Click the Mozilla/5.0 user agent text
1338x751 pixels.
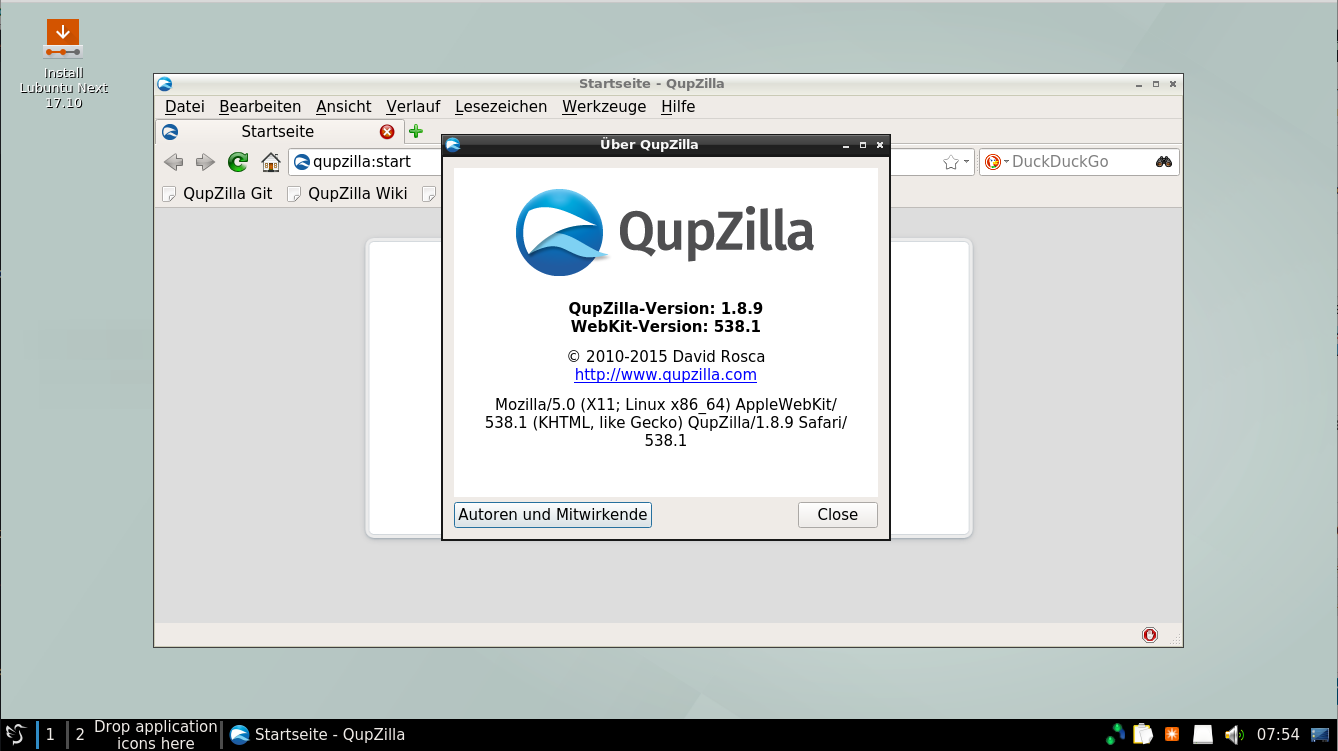[665, 422]
